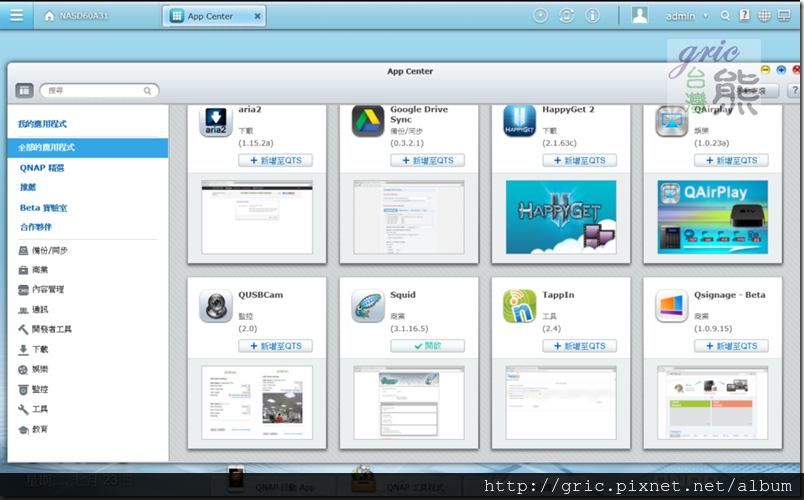Add HappyGet 2 to QTS

tap(579, 161)
